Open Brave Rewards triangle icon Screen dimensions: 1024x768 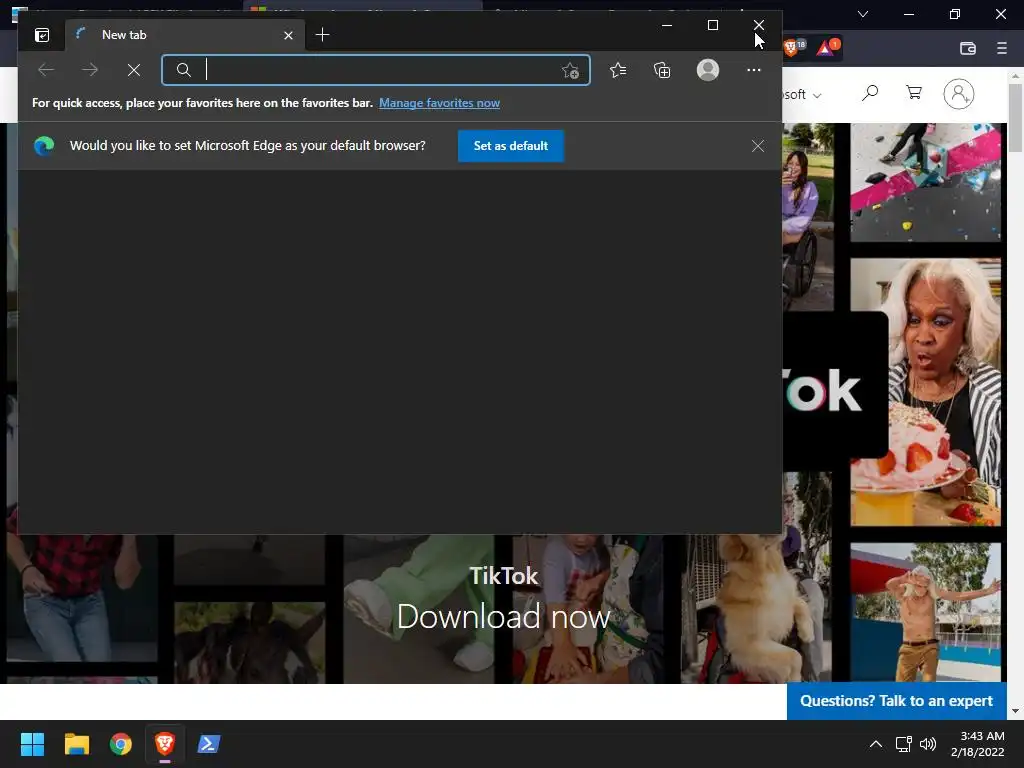pos(827,48)
